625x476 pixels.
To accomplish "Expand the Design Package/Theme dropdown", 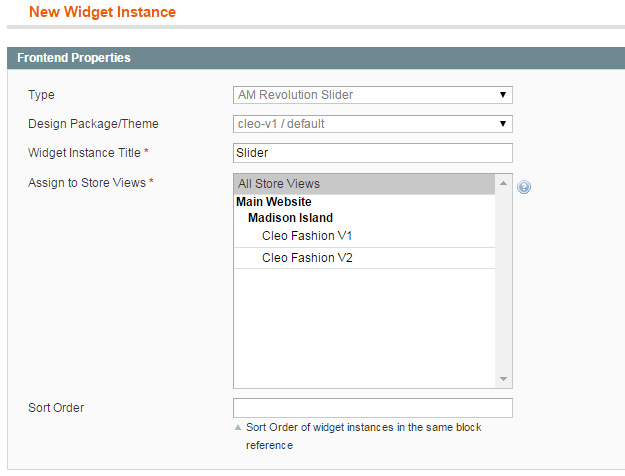I will click(372, 124).
